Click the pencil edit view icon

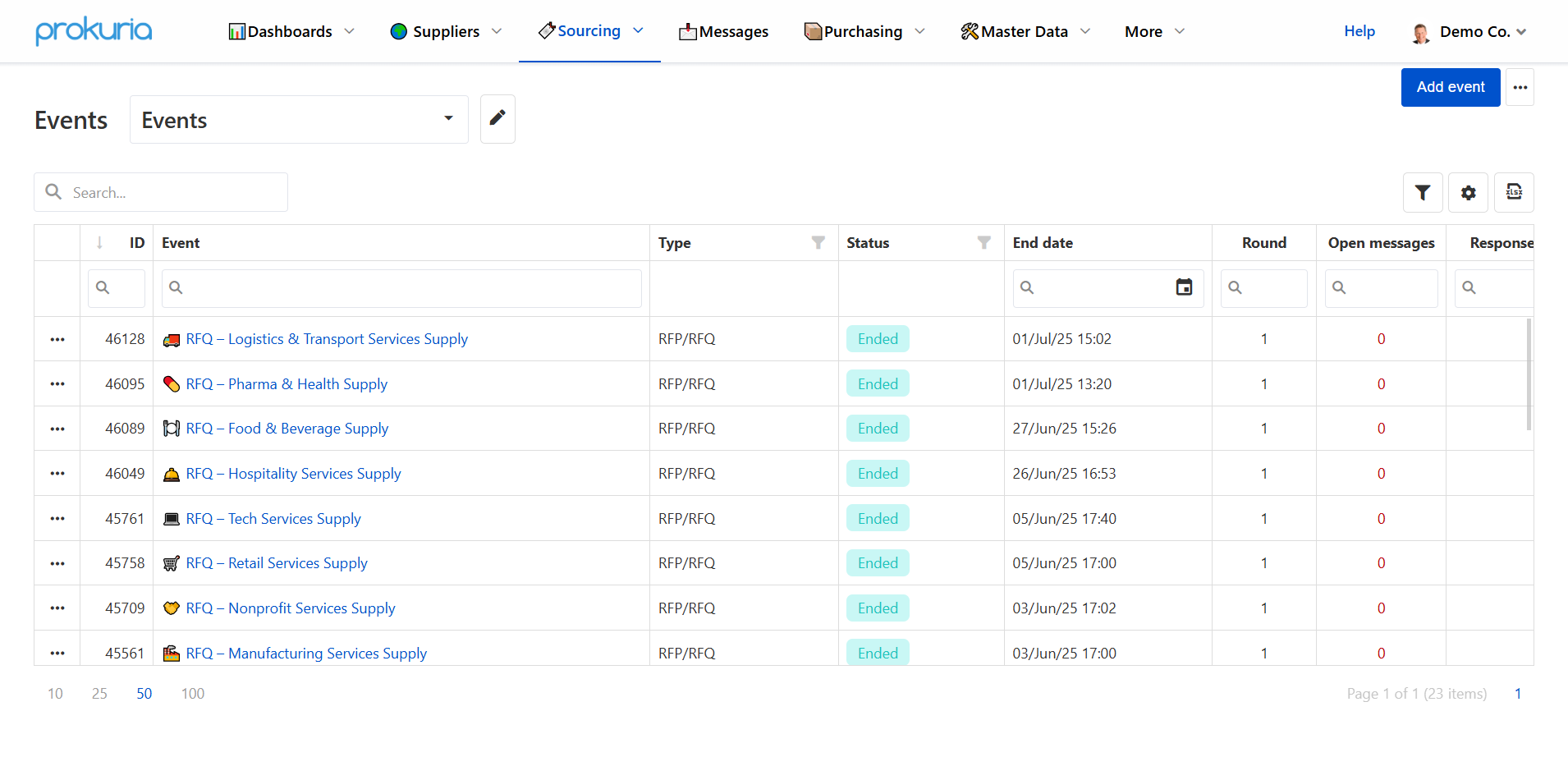click(497, 119)
